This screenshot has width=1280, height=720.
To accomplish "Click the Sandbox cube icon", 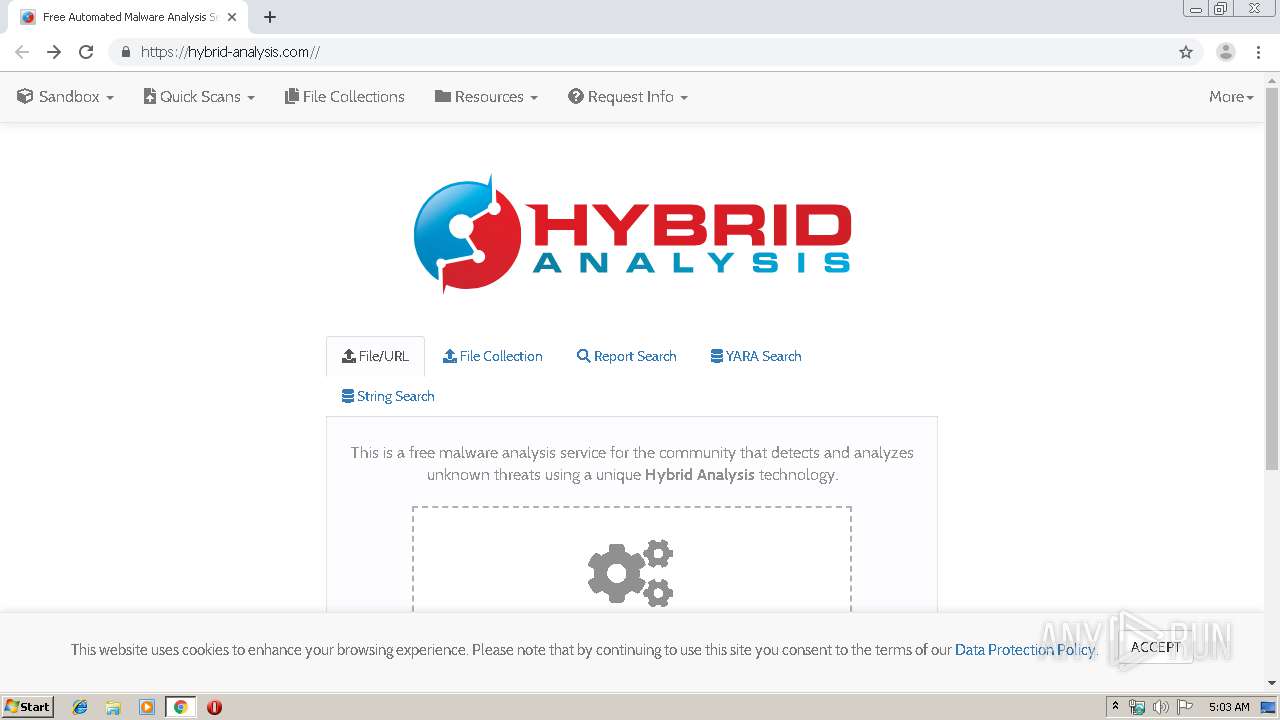I will (25, 96).
